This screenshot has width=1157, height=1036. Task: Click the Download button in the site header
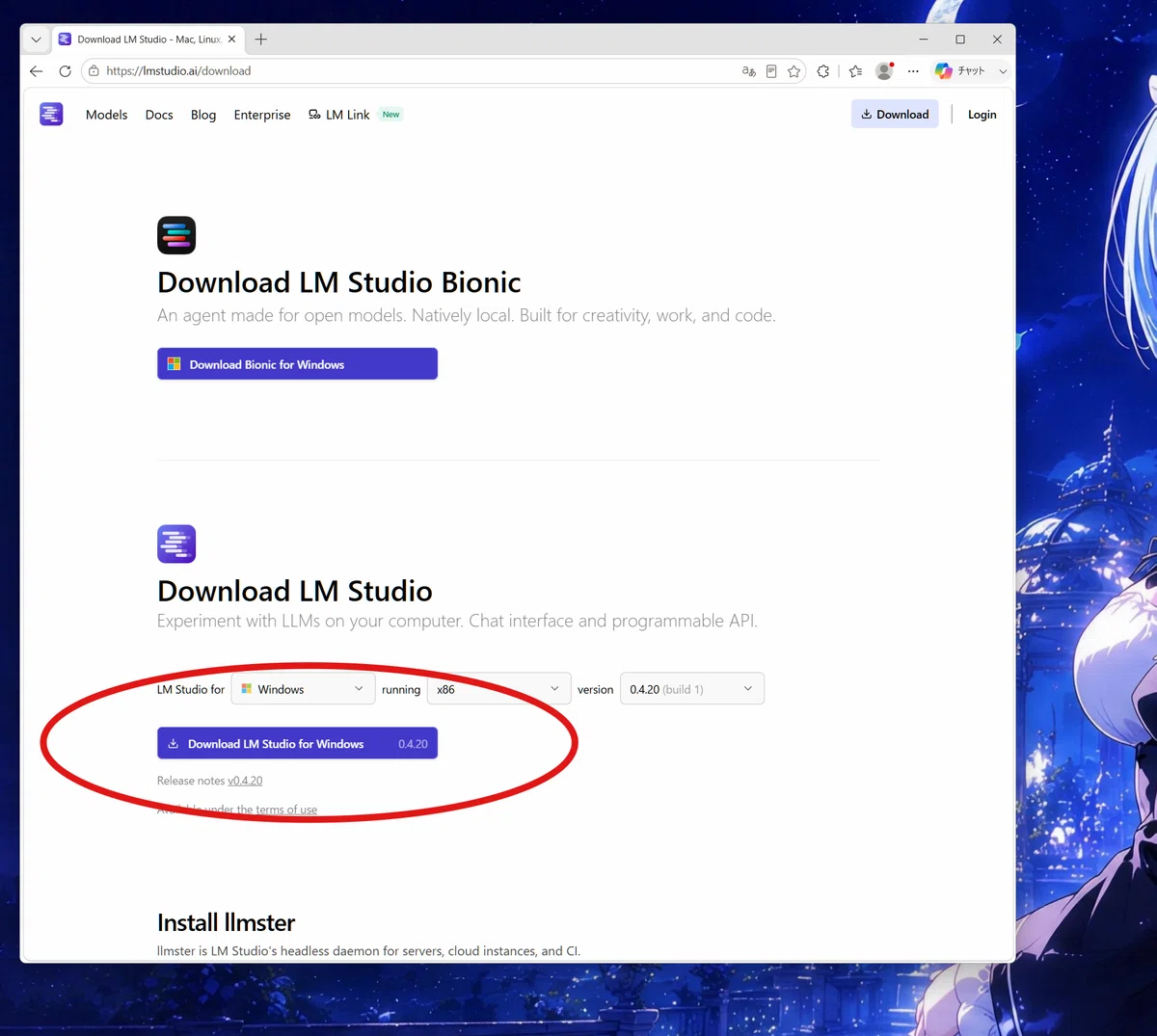coord(895,114)
